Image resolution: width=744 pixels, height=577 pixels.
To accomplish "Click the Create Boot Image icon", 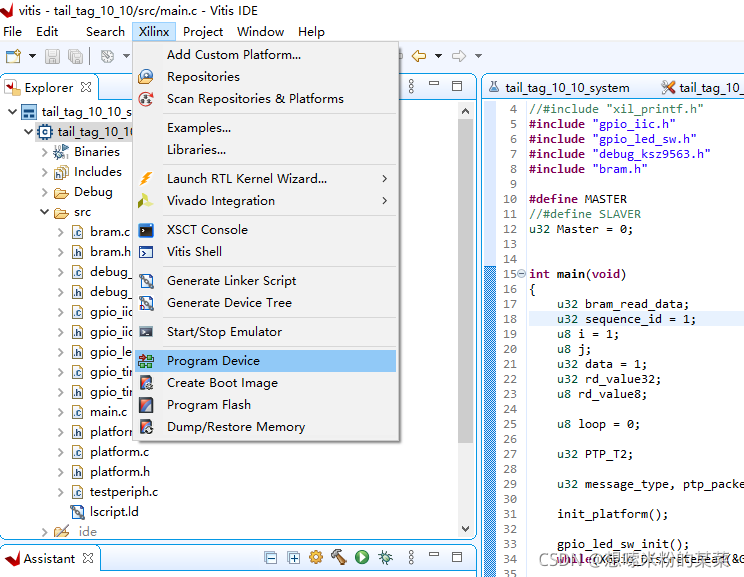I will pos(146,383).
